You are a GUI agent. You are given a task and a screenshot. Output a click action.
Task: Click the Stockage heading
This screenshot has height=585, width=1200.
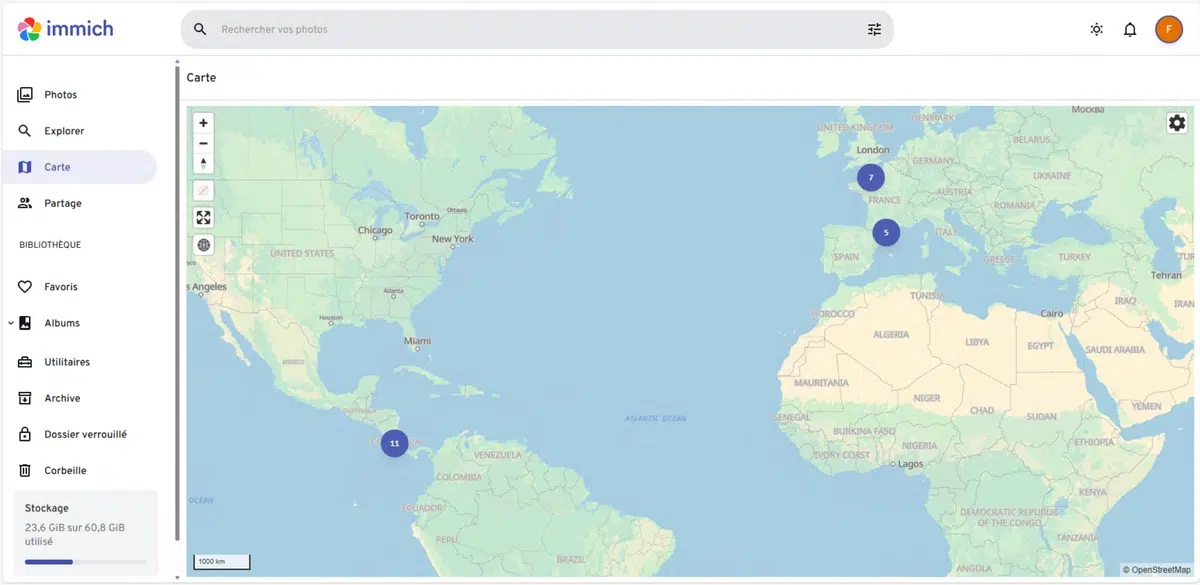[x=47, y=508]
